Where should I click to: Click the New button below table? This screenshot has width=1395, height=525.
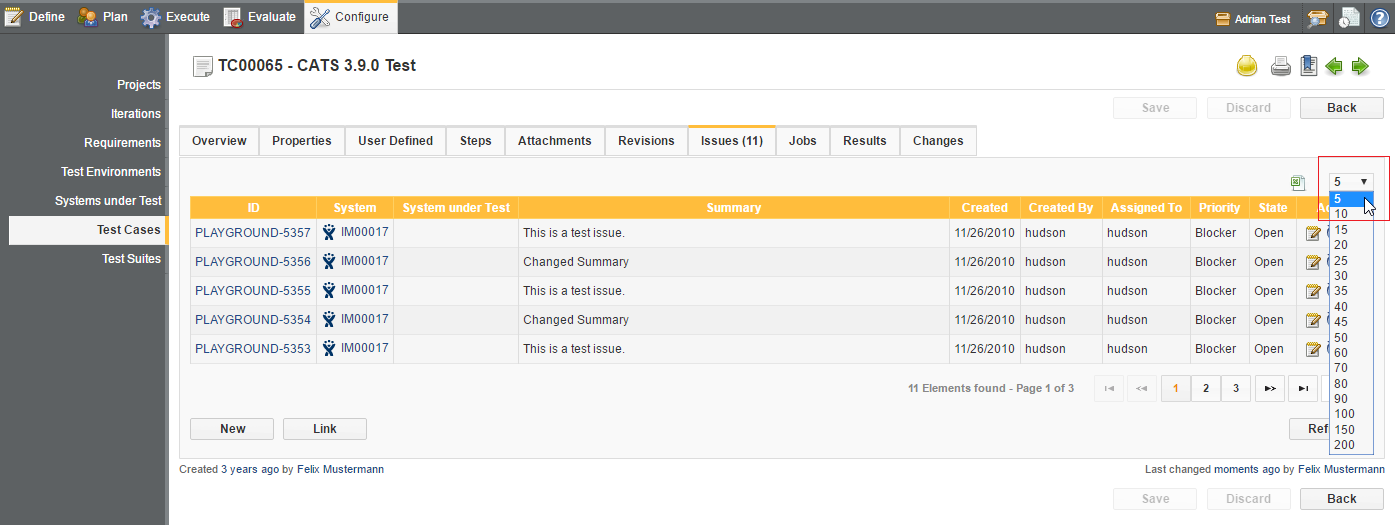232,429
